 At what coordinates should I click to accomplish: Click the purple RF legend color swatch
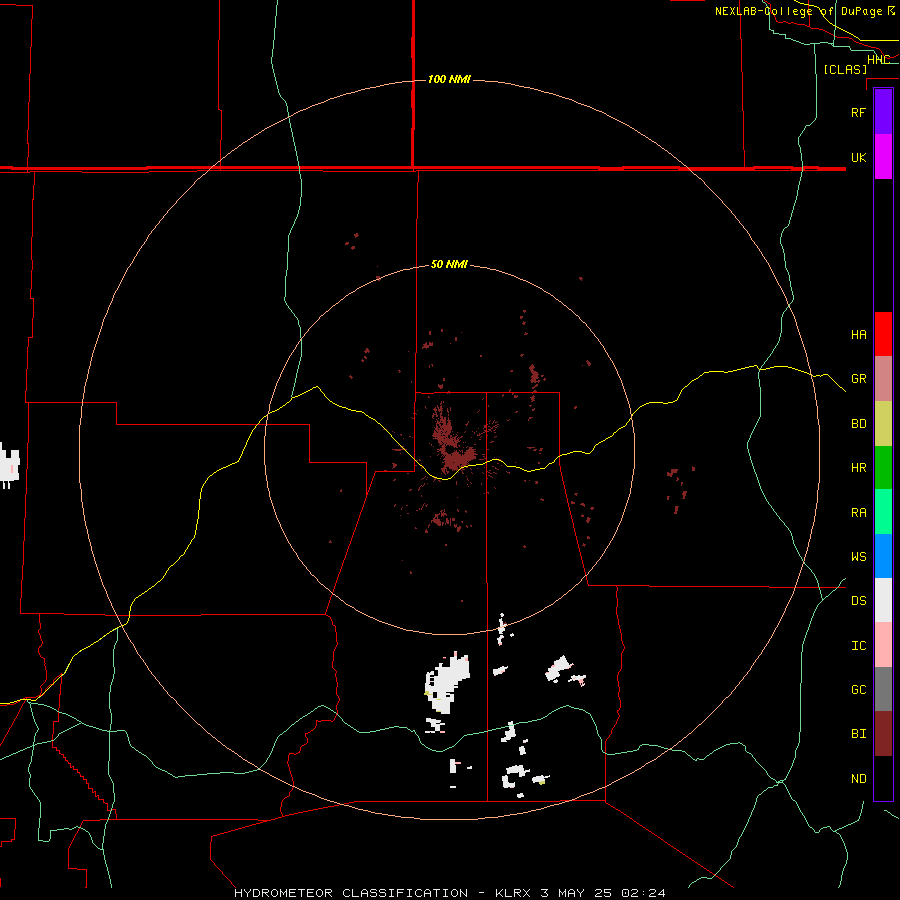tap(883, 112)
